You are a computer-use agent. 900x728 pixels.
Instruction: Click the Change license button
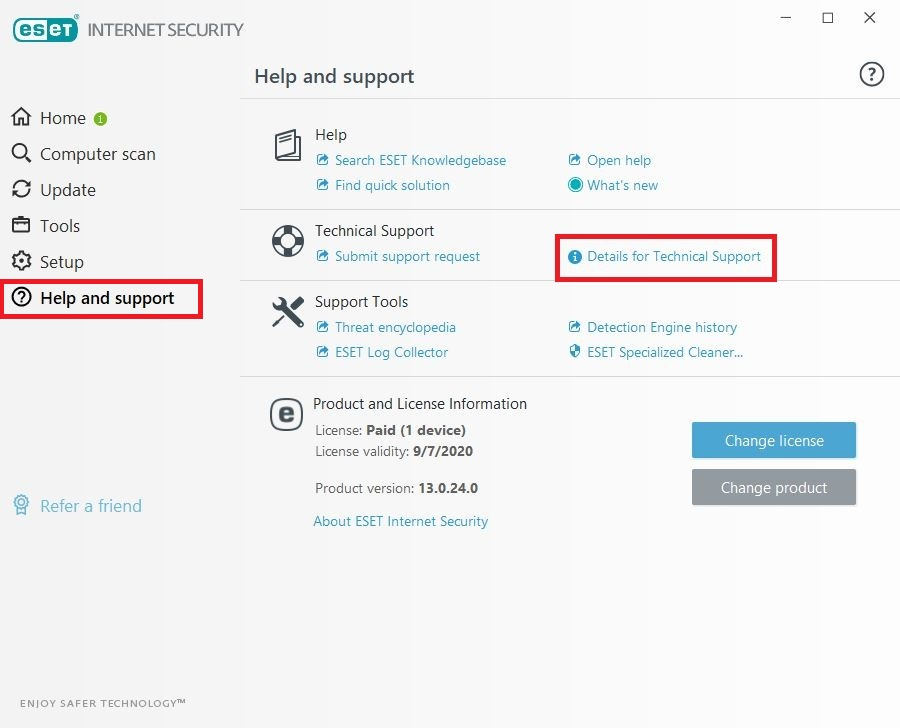pos(774,440)
